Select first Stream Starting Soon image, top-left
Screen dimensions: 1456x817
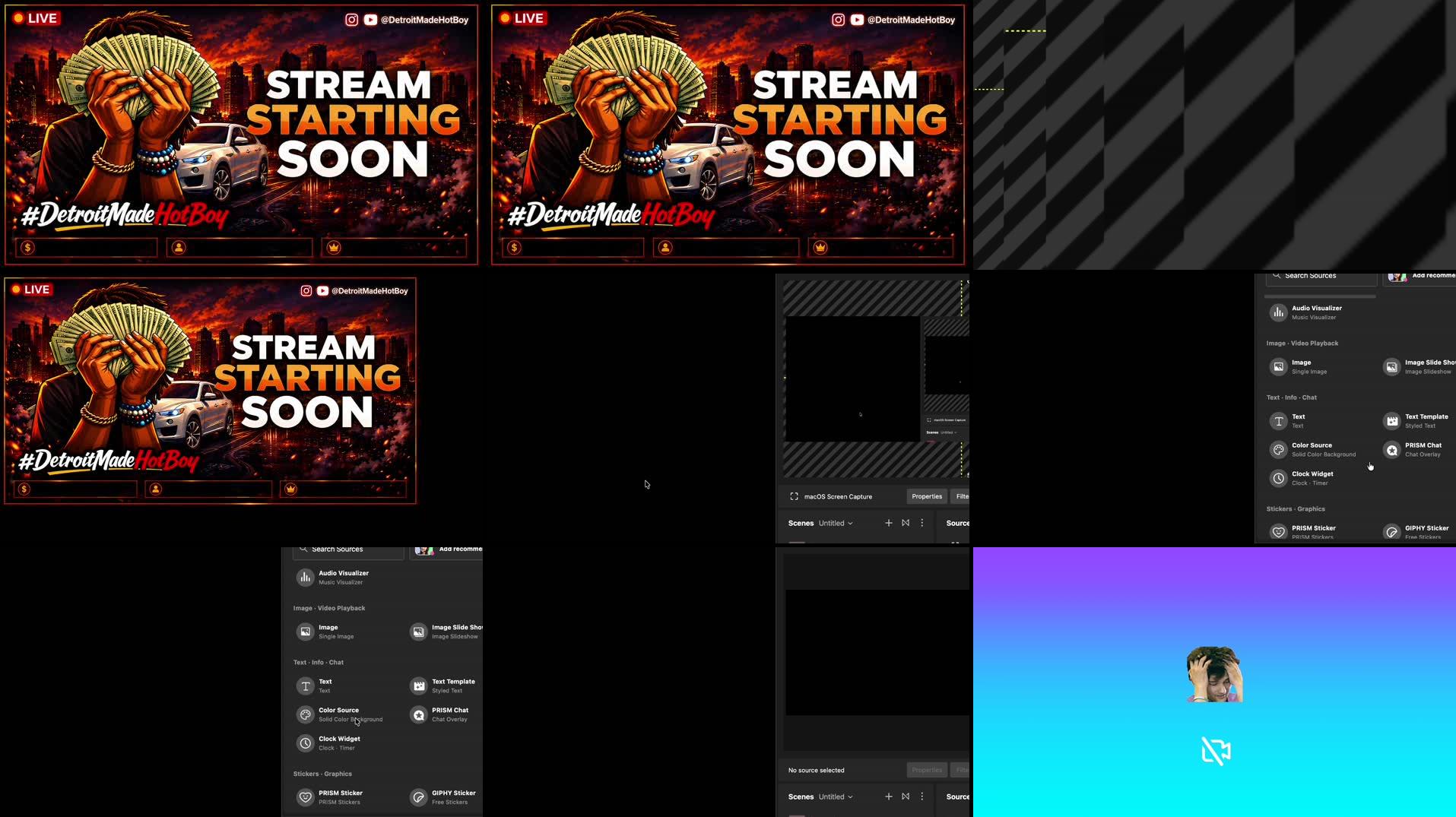click(241, 135)
